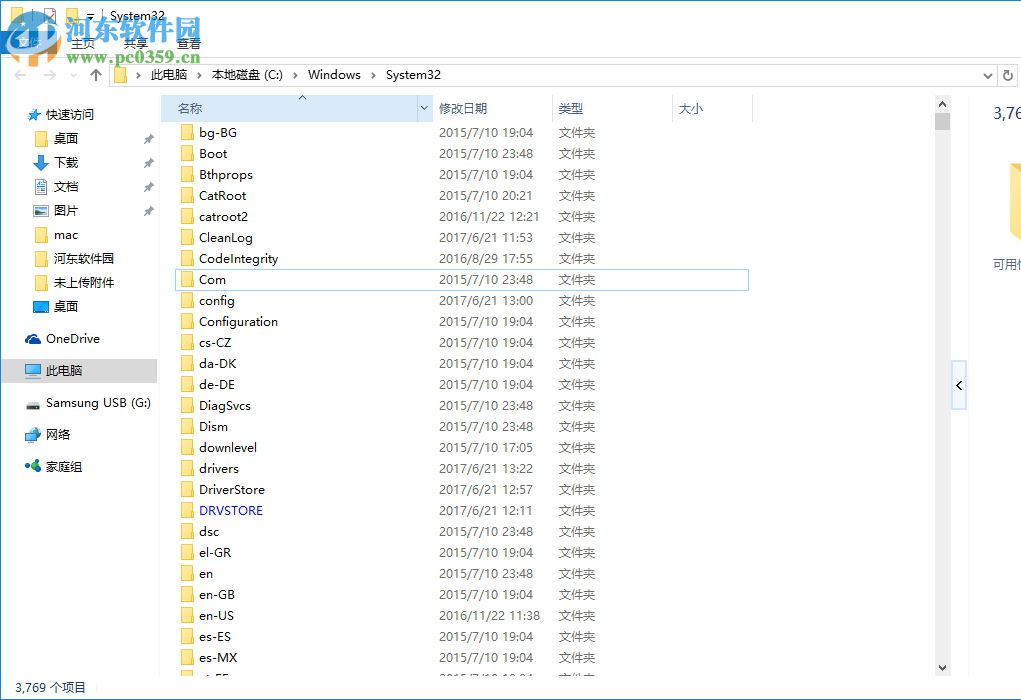Open the Quick Access Toolbar customize dropdown

tap(92, 16)
